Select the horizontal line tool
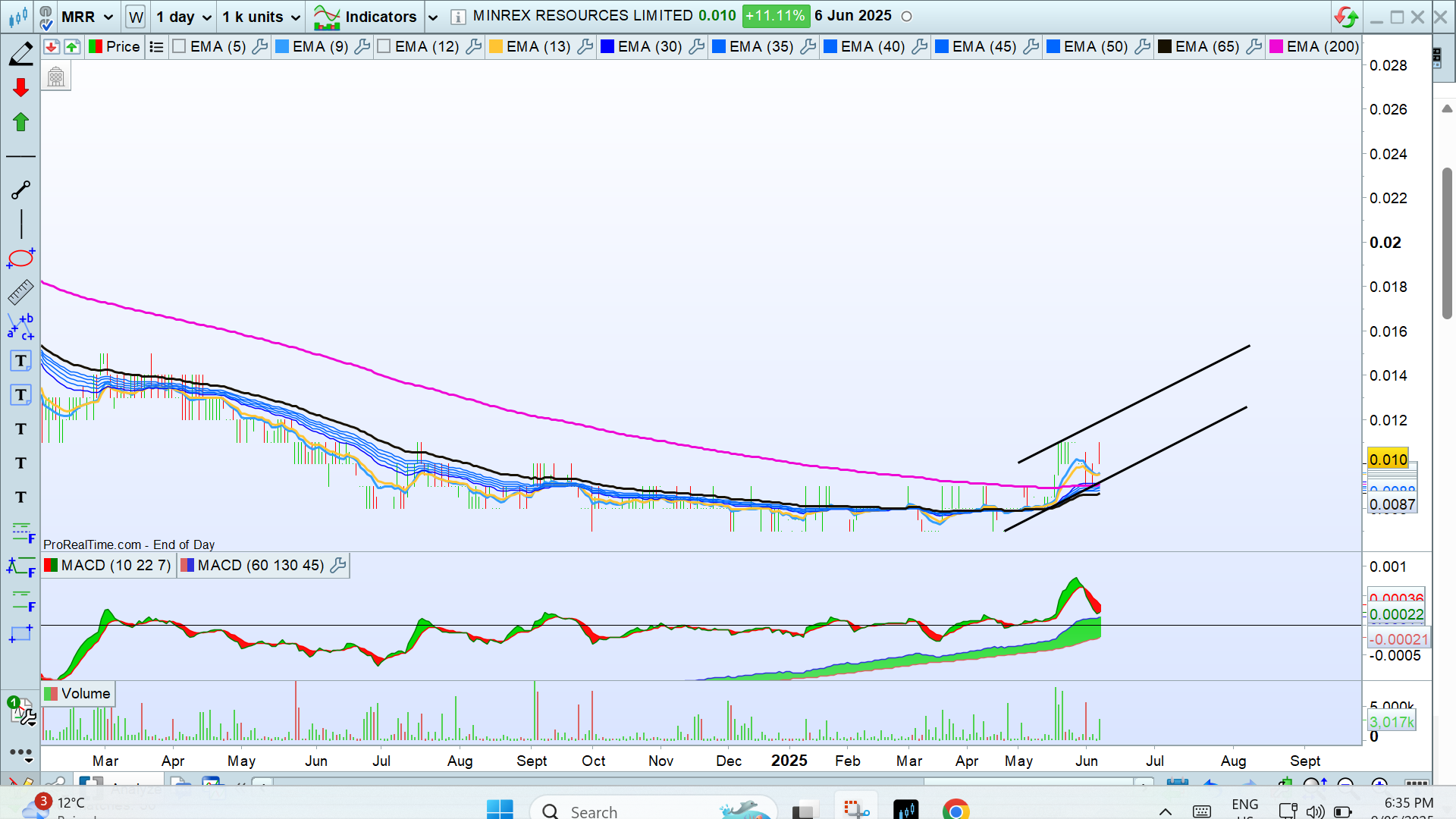Image resolution: width=1456 pixels, height=819 pixels. (x=20, y=156)
